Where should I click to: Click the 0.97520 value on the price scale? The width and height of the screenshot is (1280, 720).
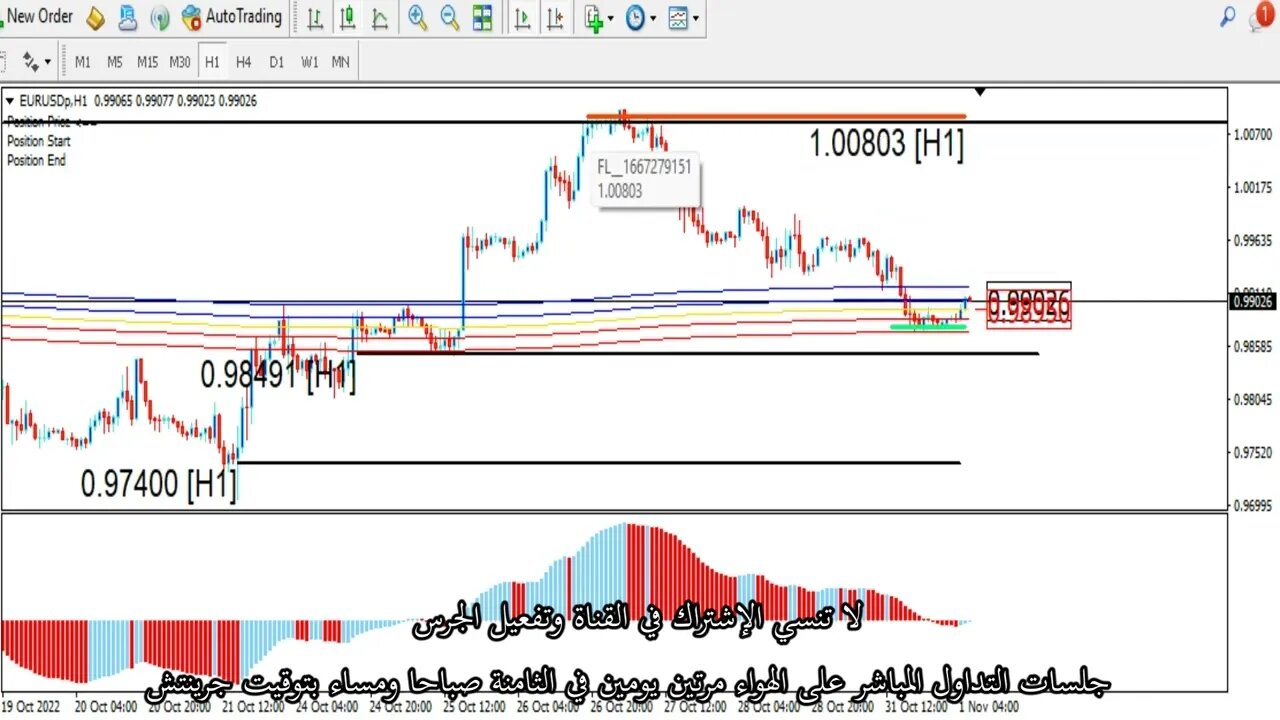1252,452
